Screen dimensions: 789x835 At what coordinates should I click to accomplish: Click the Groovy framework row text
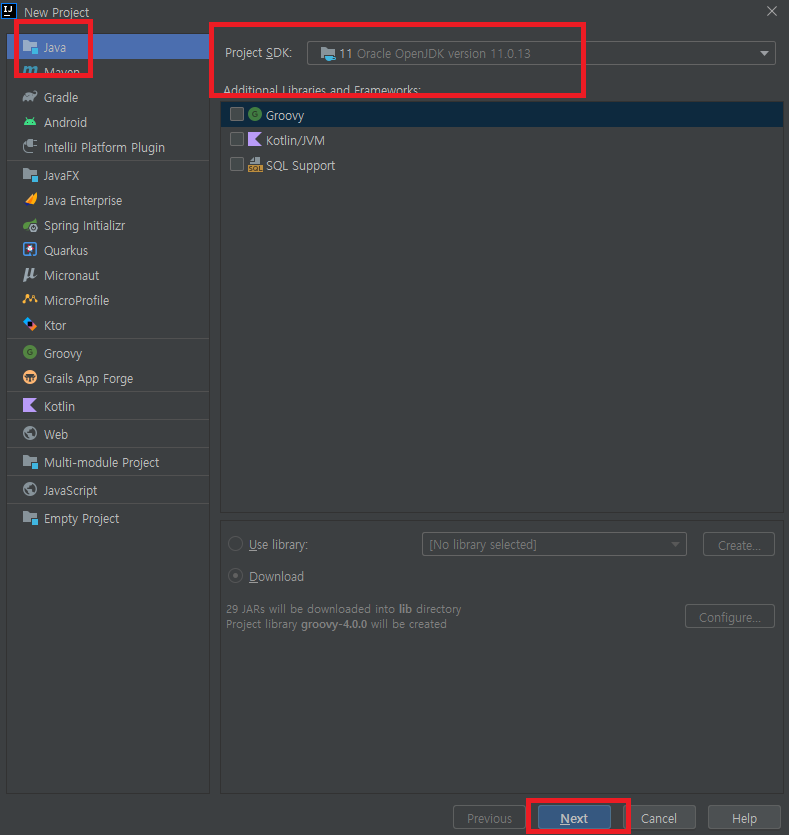click(x=285, y=116)
